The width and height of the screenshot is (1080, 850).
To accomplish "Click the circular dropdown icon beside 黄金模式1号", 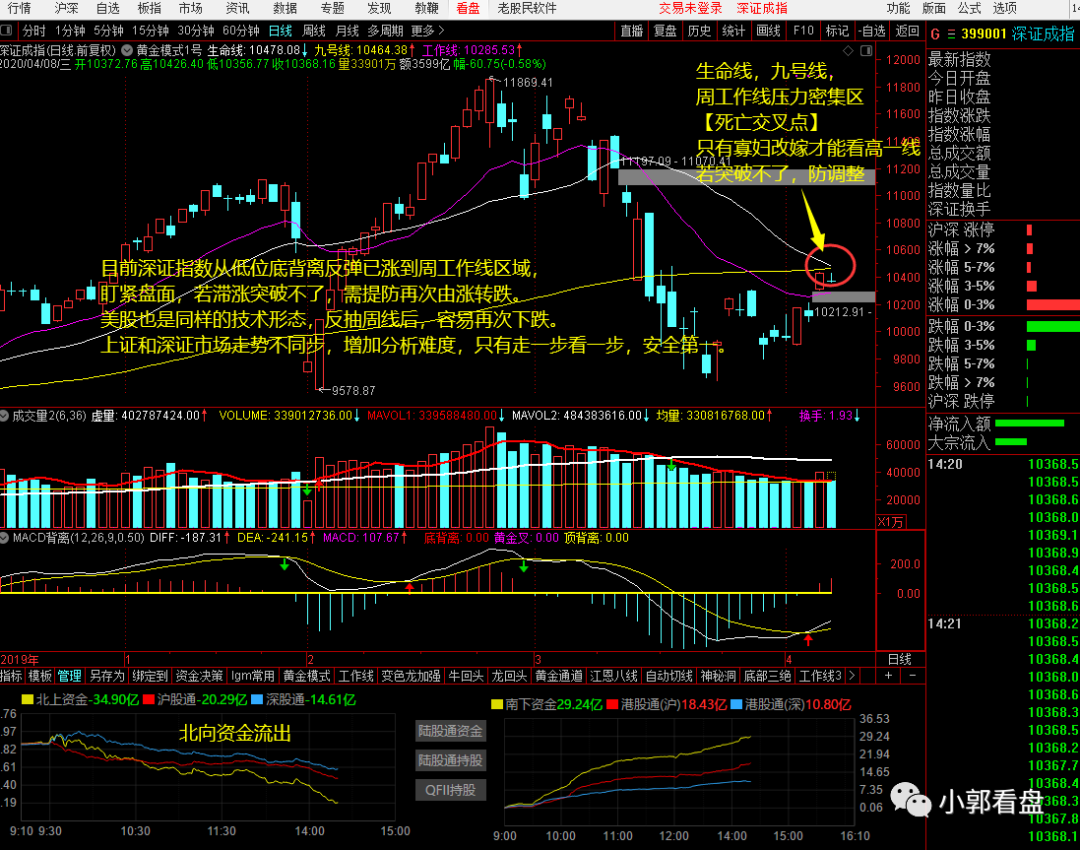I will click(127, 50).
